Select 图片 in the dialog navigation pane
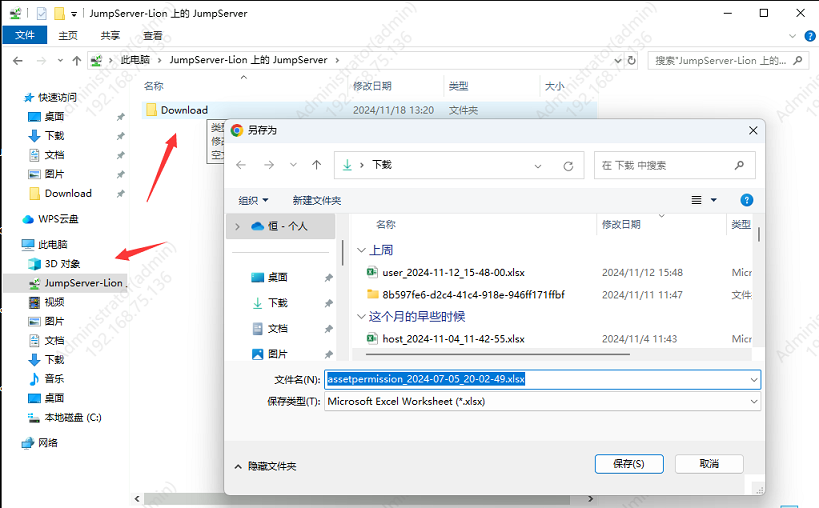 [277, 354]
